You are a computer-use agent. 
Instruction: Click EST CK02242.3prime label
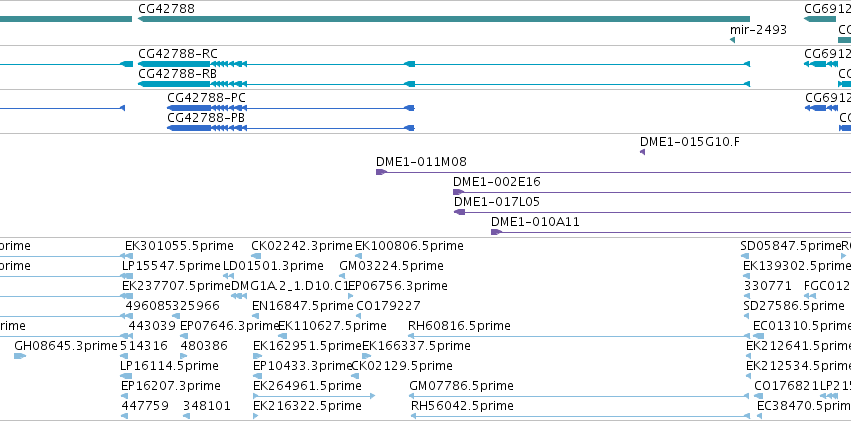coord(302,246)
